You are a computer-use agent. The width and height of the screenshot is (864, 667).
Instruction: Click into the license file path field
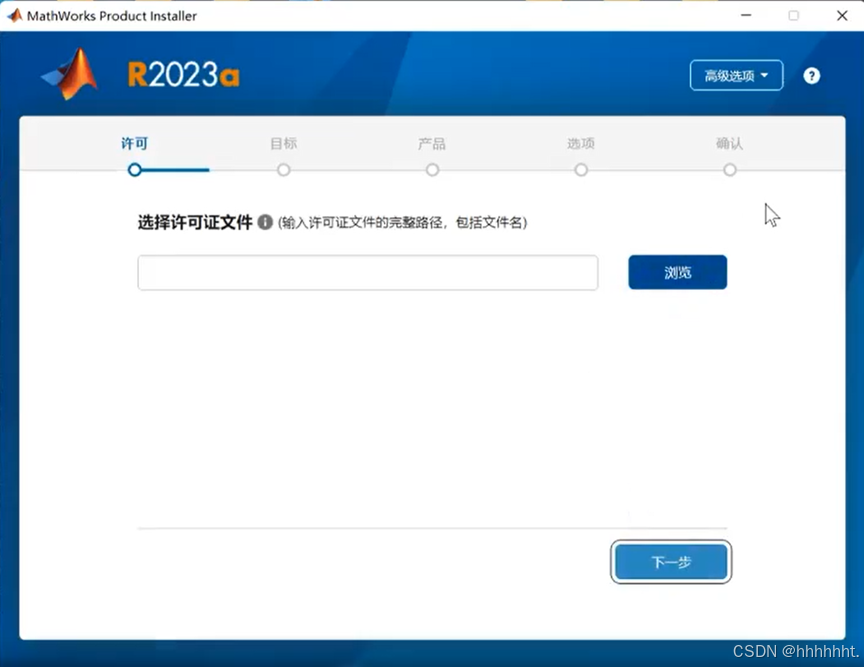point(368,272)
